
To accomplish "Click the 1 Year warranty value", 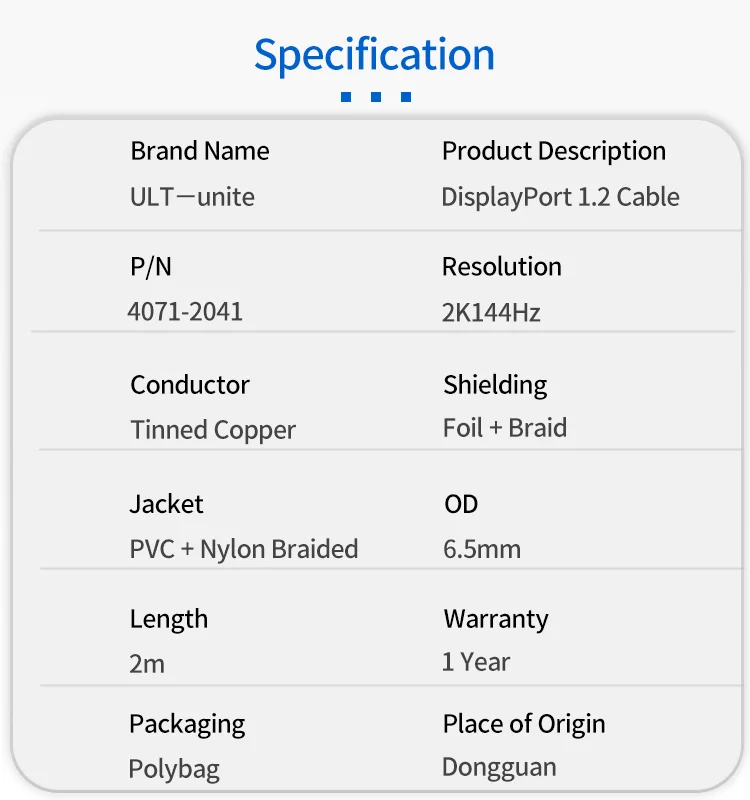I will 476,662.
